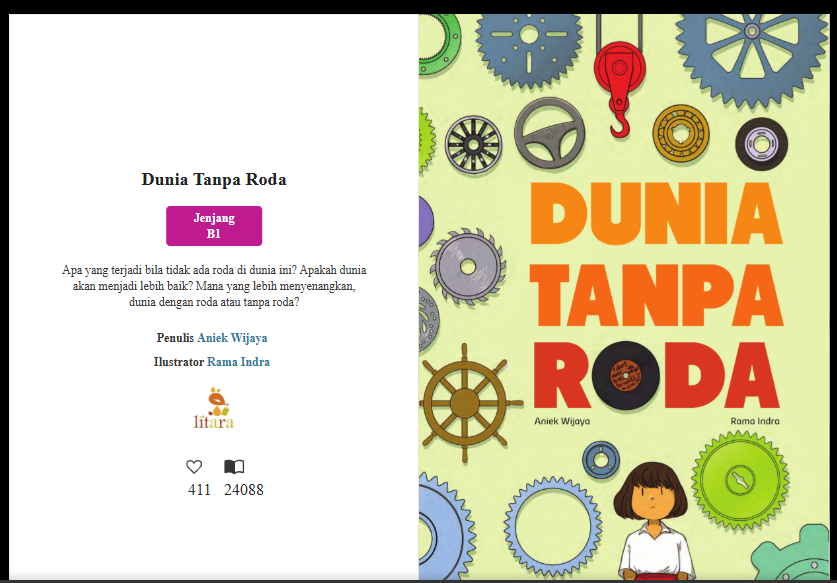Image resolution: width=837 pixels, height=583 pixels.
Task: Click the read count 24088
Action: [x=244, y=490]
